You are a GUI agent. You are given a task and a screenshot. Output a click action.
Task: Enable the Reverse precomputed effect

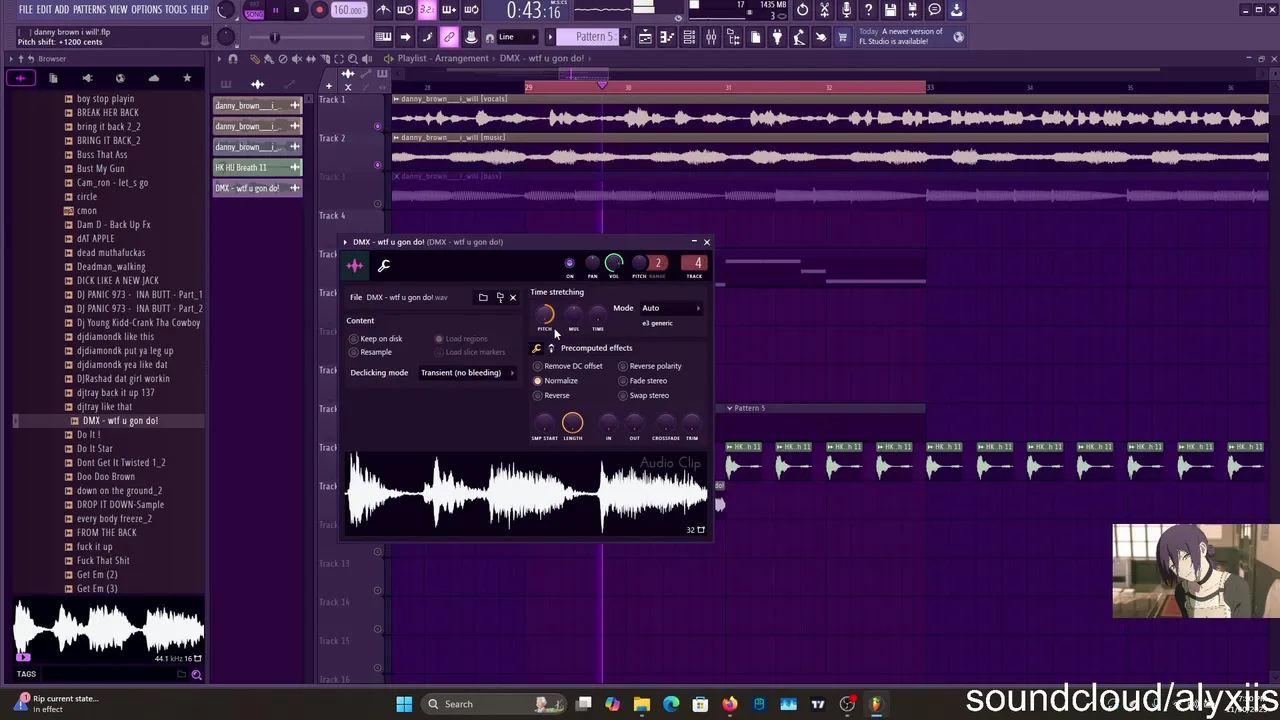(552, 395)
